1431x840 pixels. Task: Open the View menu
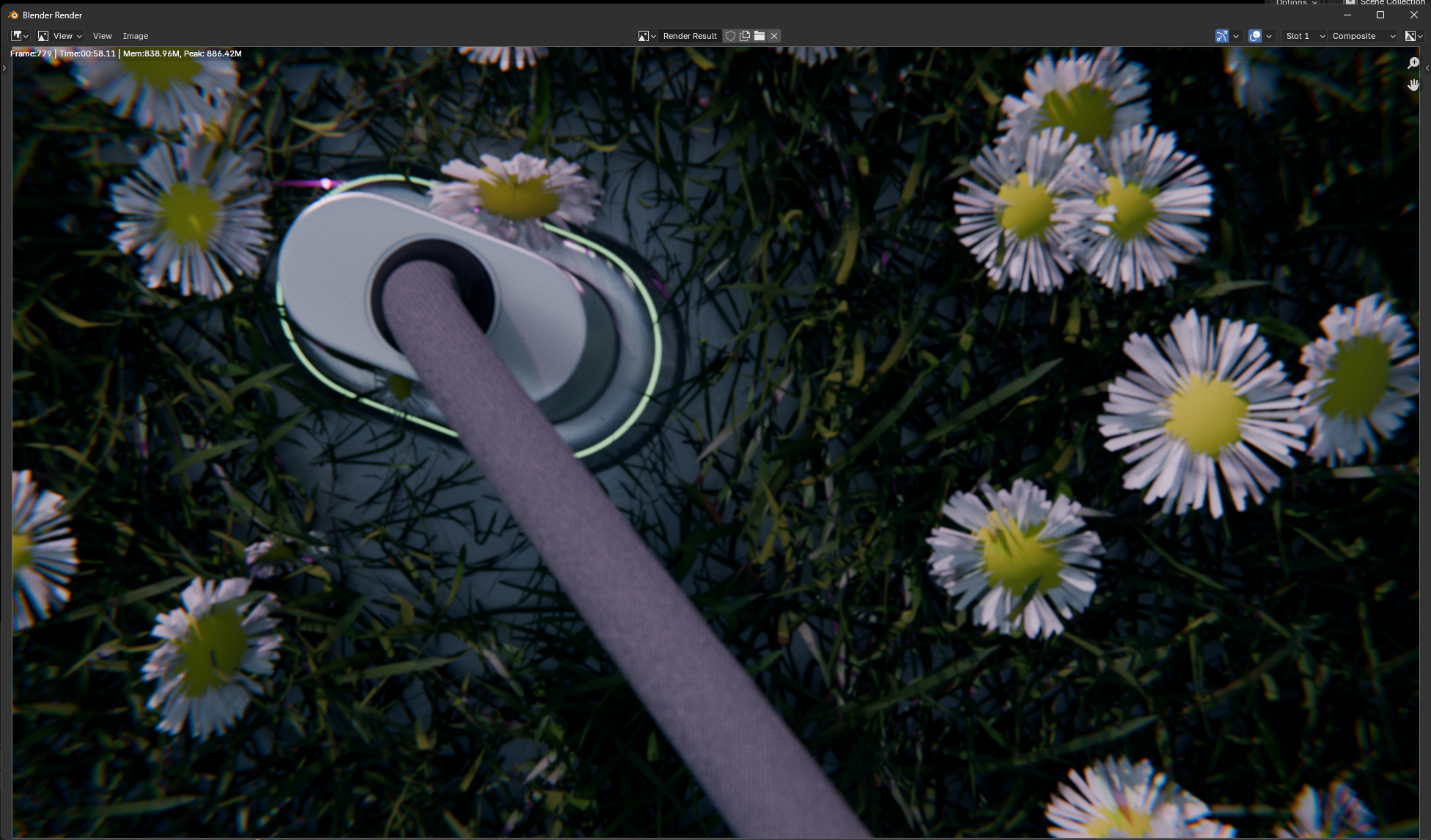coord(103,36)
